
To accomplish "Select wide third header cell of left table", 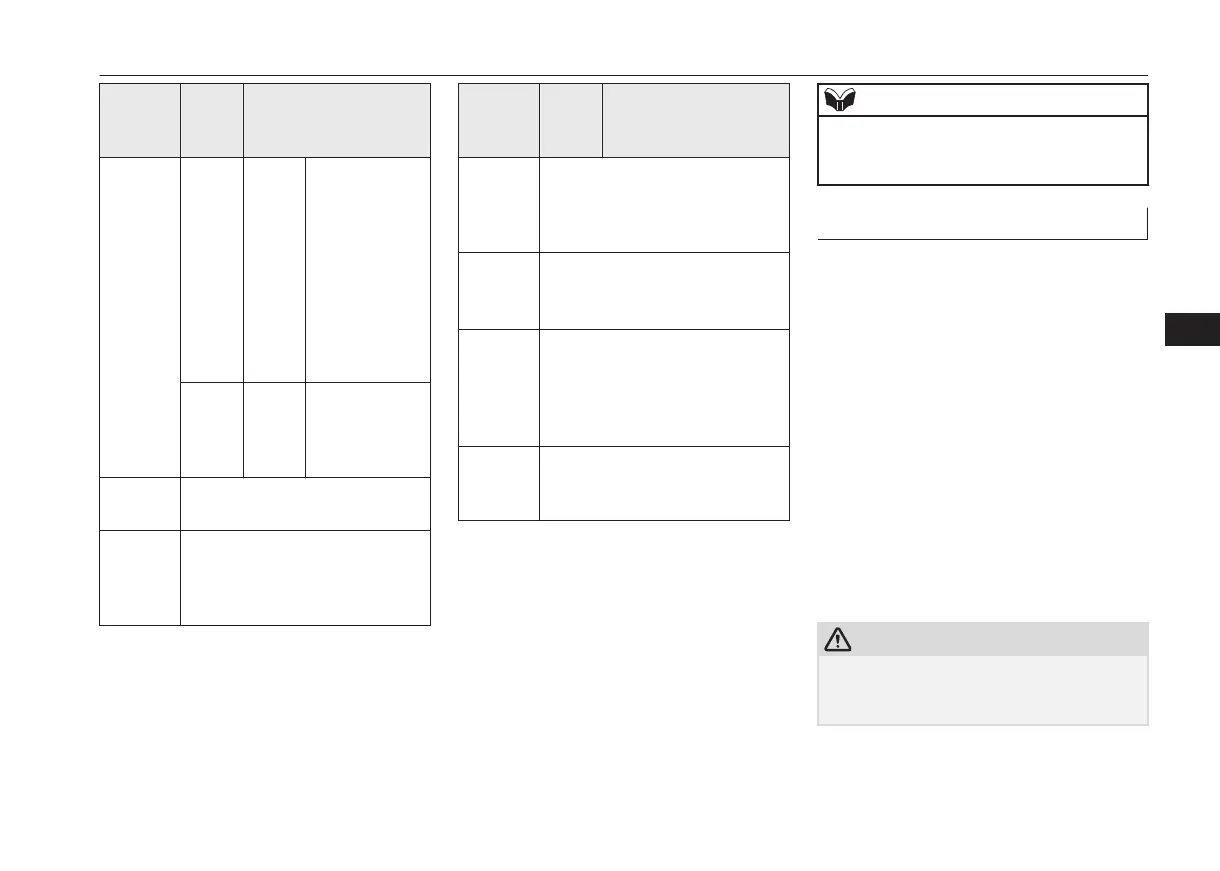I will tap(337, 120).
